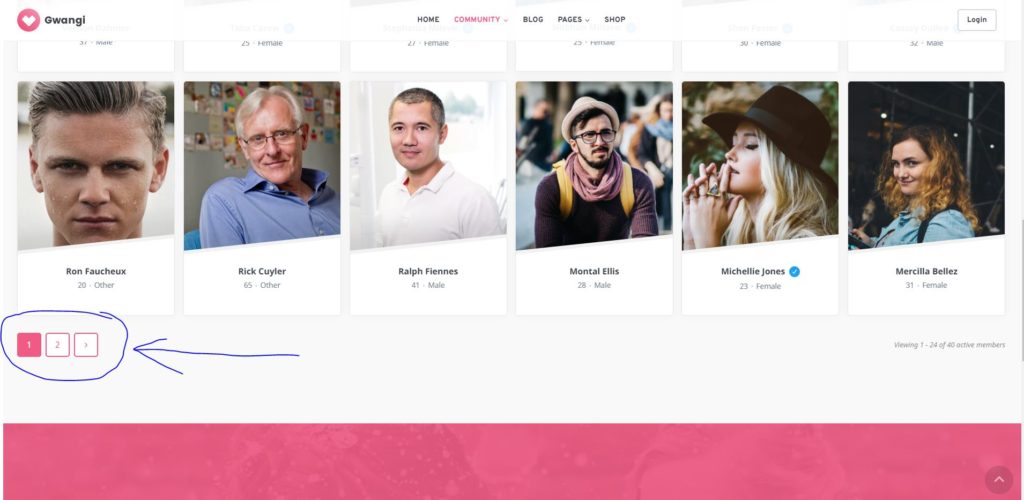The width and height of the screenshot is (1024, 500).
Task: Go to page 2 of members
Action: point(57,345)
